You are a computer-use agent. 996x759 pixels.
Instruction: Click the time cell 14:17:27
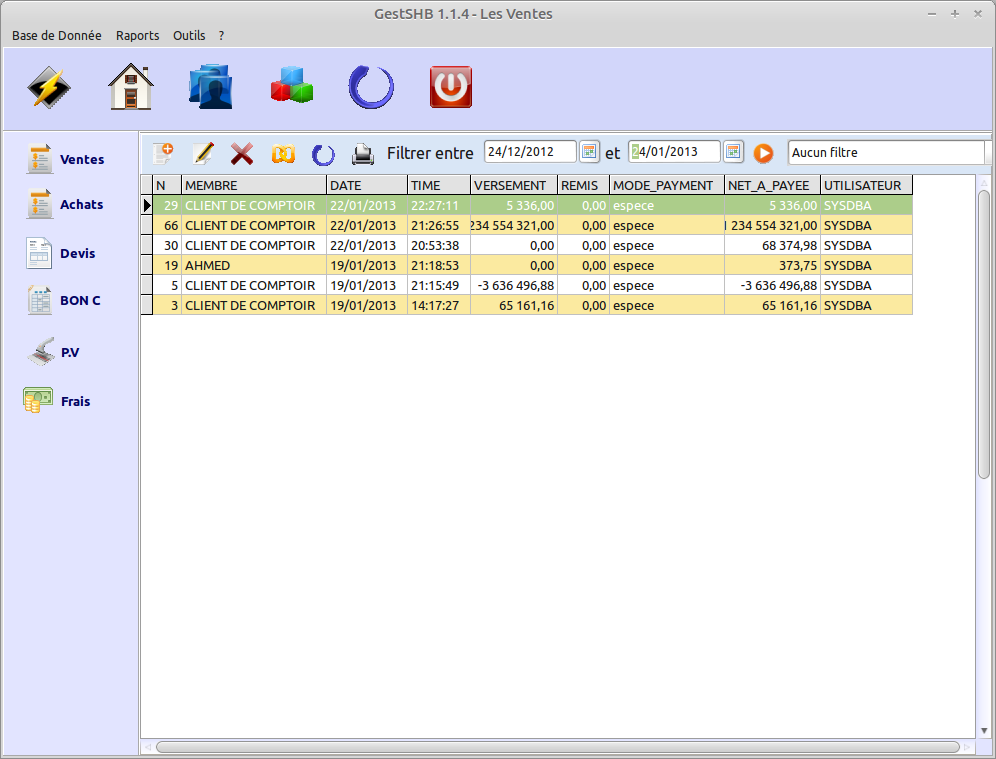[x=439, y=306]
